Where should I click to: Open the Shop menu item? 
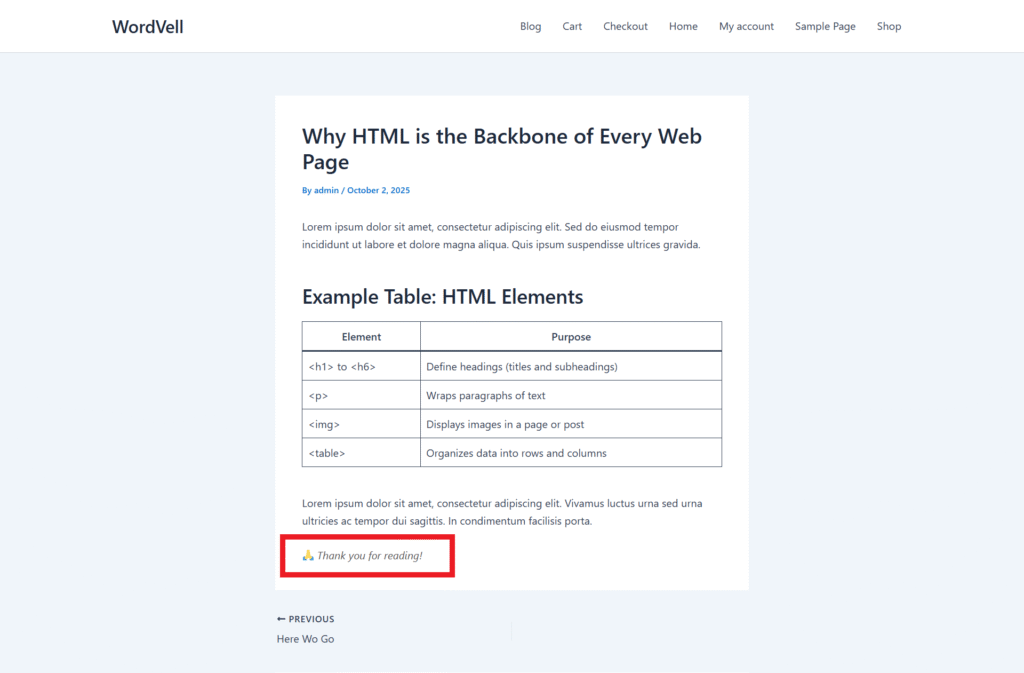pyautogui.click(x=889, y=27)
